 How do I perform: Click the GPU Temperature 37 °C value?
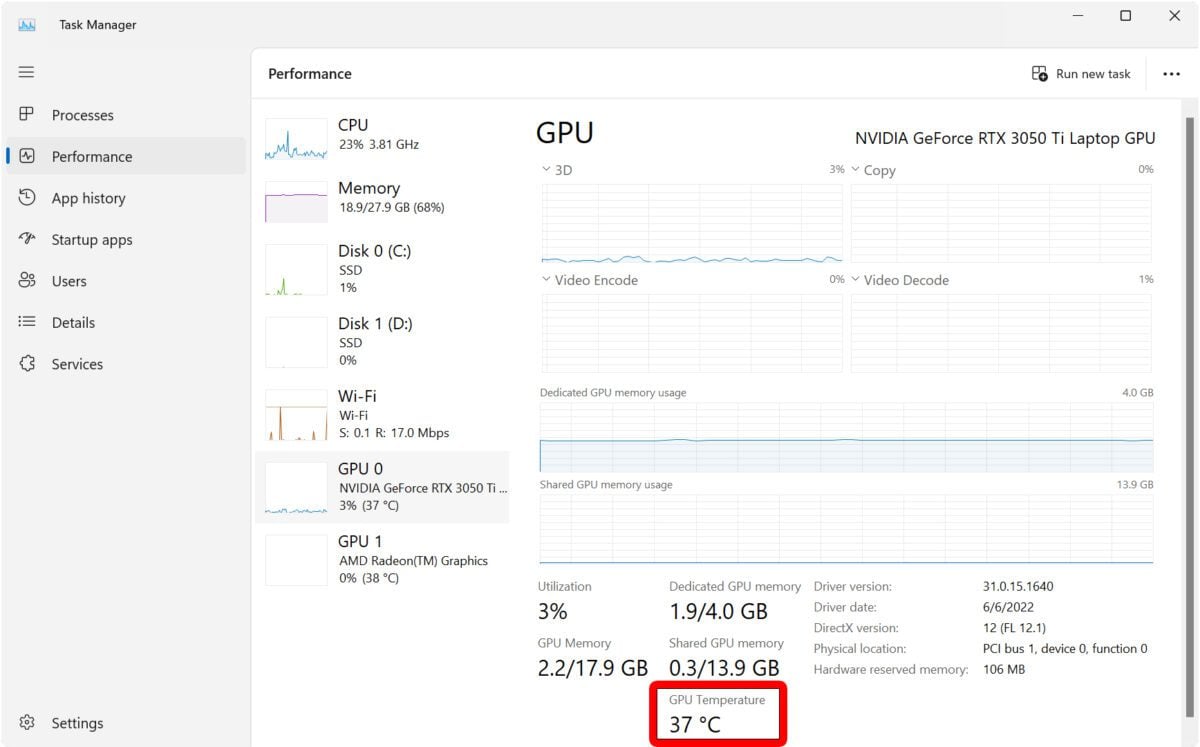(695, 725)
